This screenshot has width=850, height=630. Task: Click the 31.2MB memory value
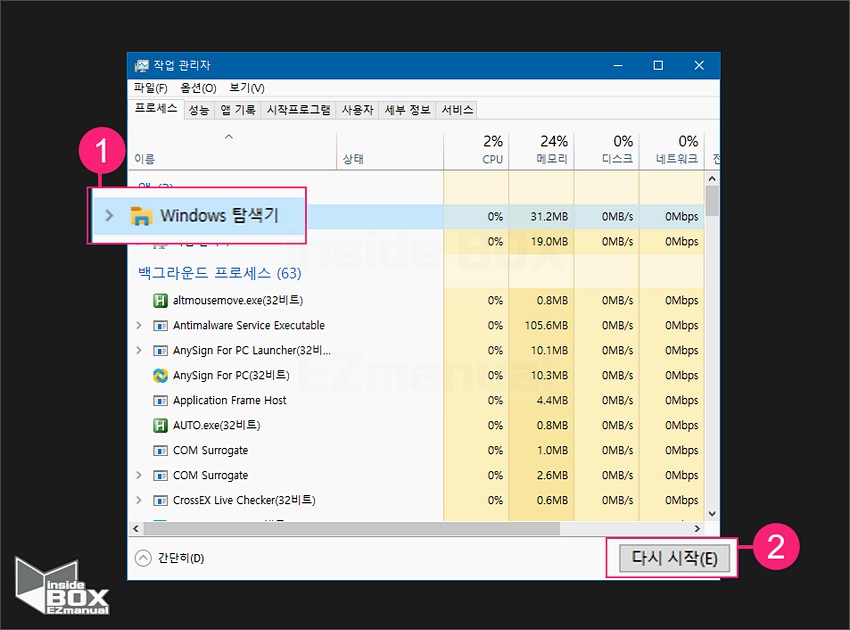(549, 216)
